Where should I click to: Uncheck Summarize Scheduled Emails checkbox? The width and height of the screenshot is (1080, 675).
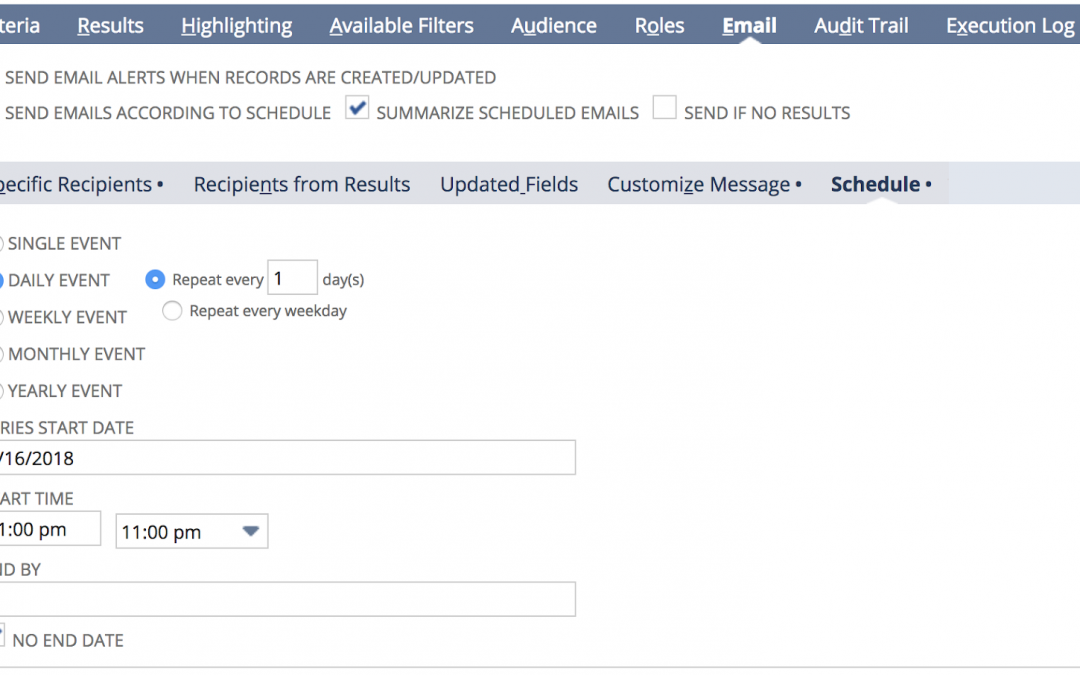point(357,108)
